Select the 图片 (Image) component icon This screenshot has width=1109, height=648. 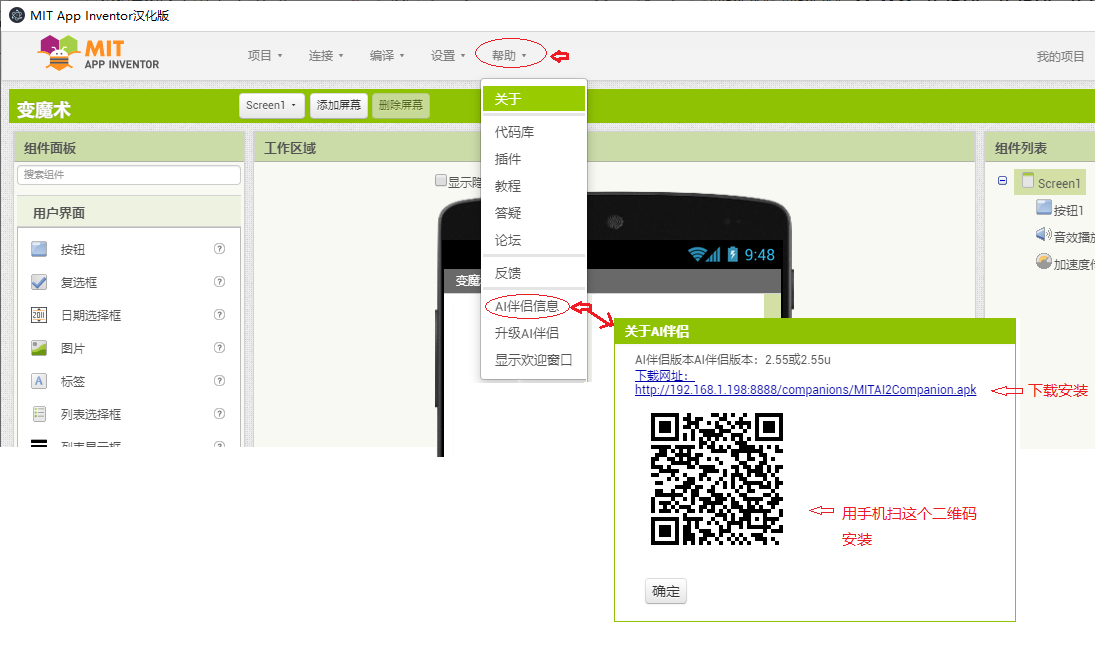[40, 348]
